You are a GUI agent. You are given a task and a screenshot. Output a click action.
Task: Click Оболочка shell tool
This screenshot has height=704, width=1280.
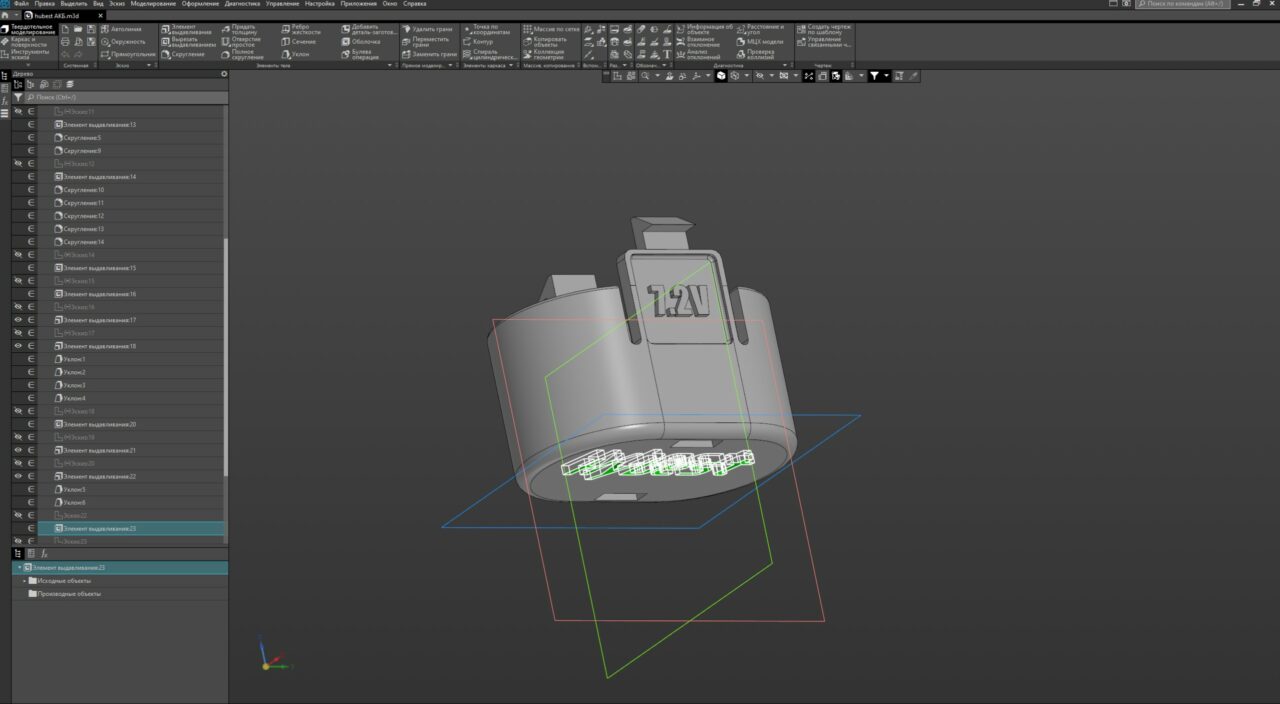361,42
